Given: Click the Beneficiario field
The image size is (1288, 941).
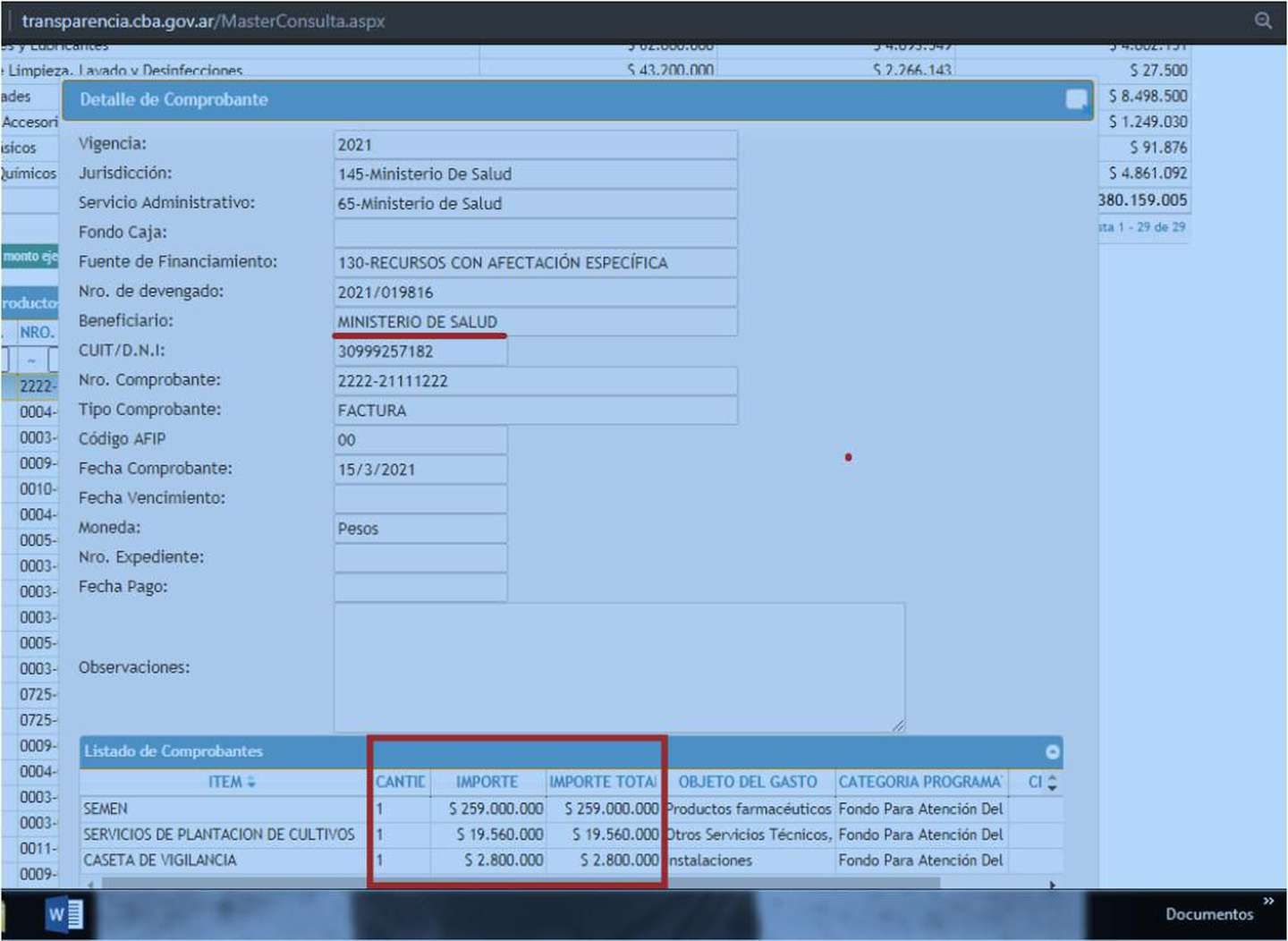Looking at the screenshot, I should tap(535, 322).
